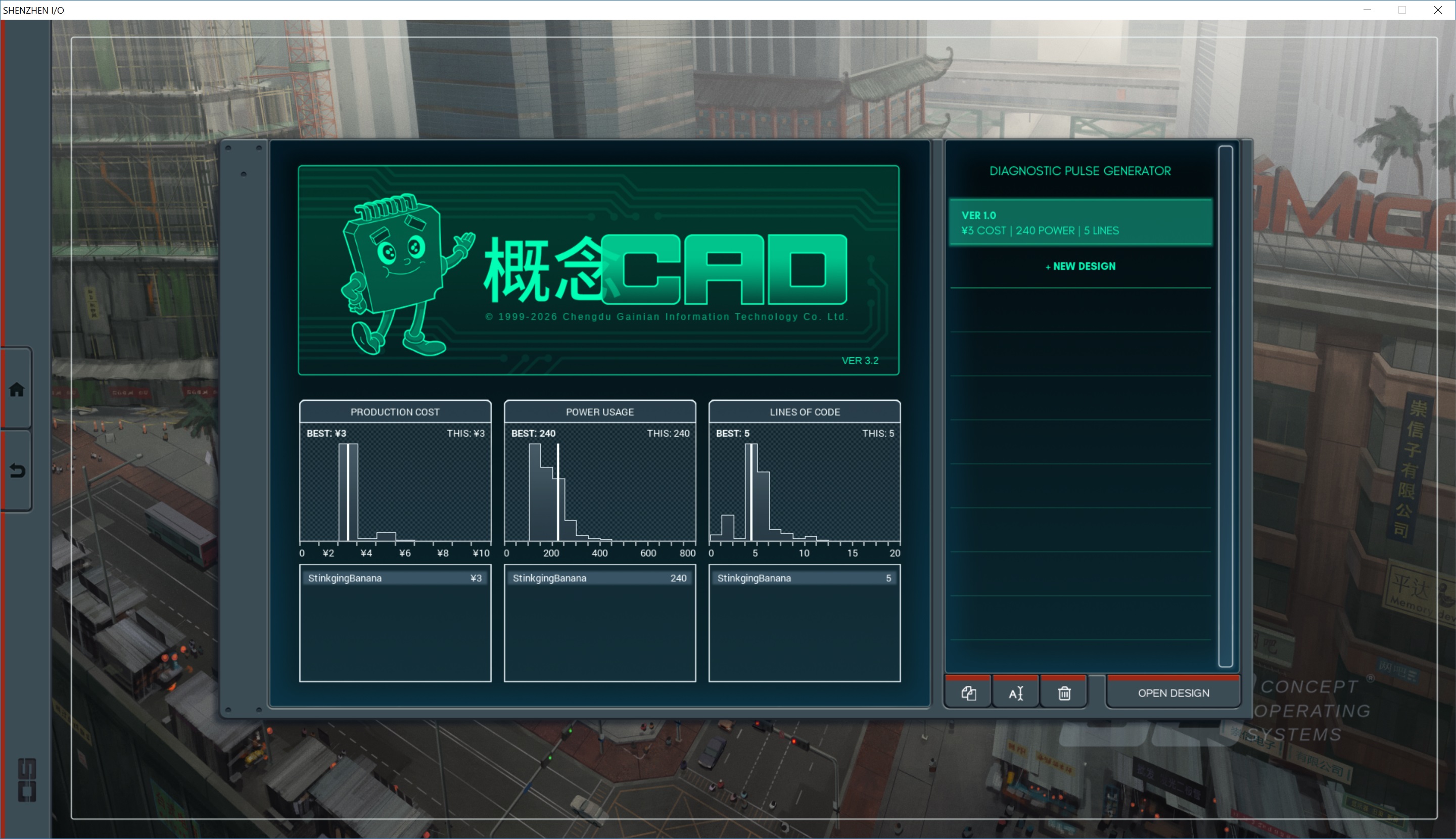This screenshot has width=1456, height=839.
Task: Duplicate the selected design with copy icon
Action: pos(968,693)
